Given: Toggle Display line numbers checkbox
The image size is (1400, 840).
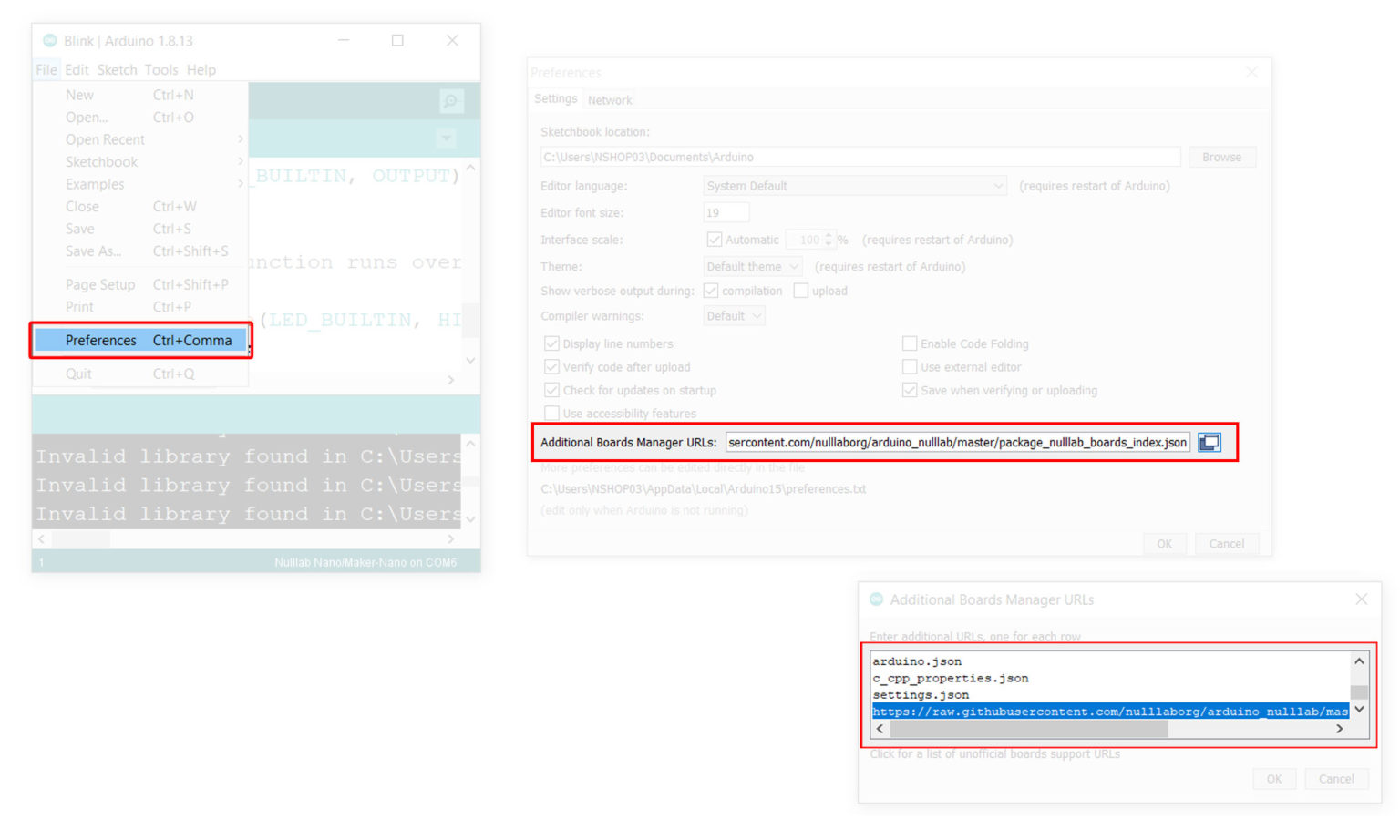Looking at the screenshot, I should (551, 343).
